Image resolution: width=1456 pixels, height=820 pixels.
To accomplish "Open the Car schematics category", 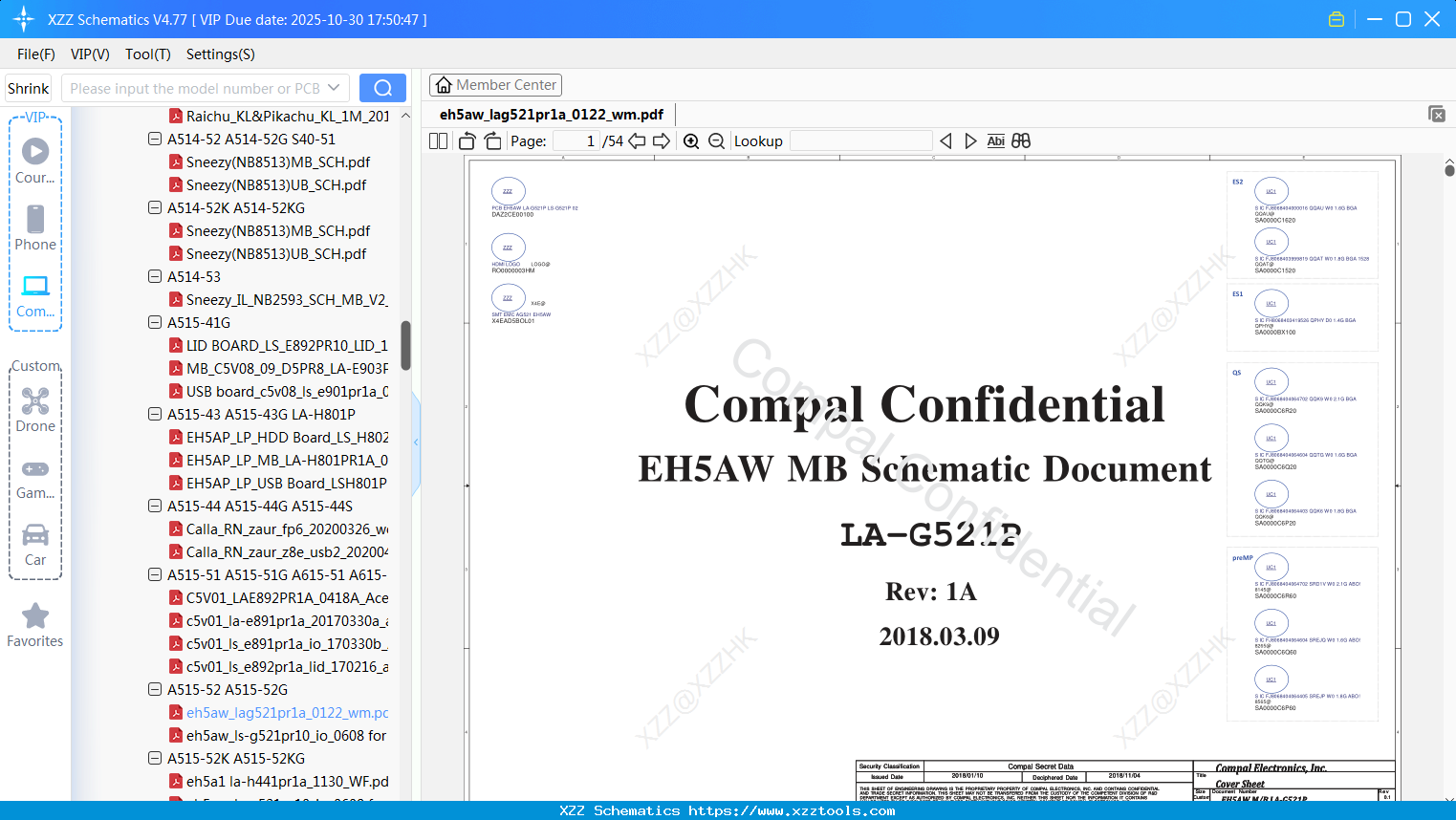I will pos(35,545).
